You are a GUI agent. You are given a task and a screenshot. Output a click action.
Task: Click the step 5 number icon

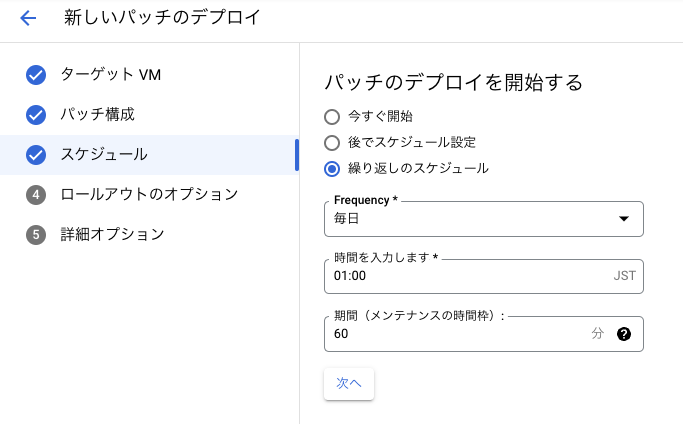coord(36,235)
